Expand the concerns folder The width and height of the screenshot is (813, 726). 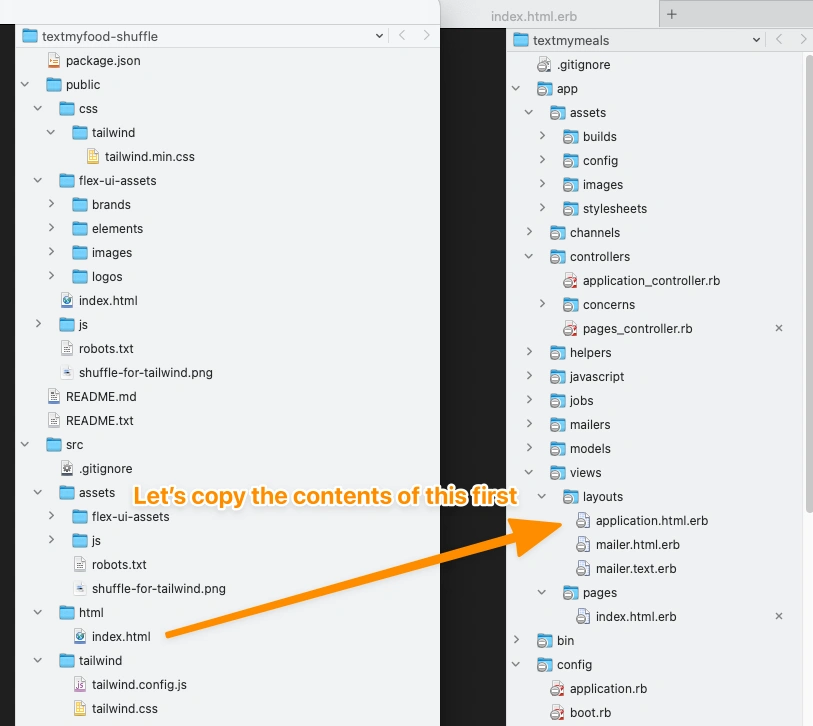[542, 305]
